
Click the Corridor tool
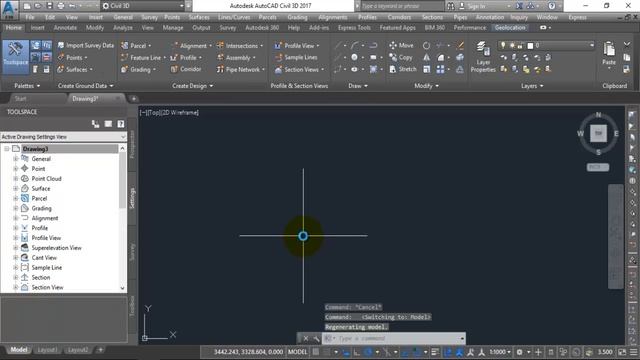click(x=186, y=69)
